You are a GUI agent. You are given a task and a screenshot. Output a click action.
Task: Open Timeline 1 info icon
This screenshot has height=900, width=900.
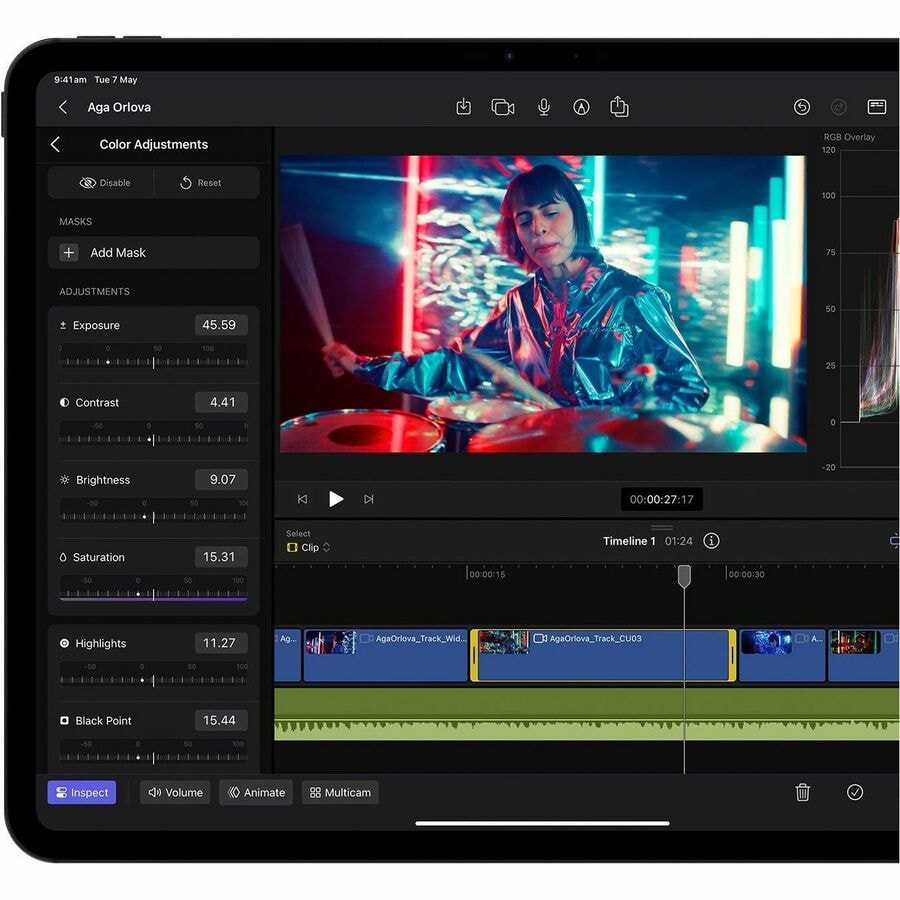[711, 541]
